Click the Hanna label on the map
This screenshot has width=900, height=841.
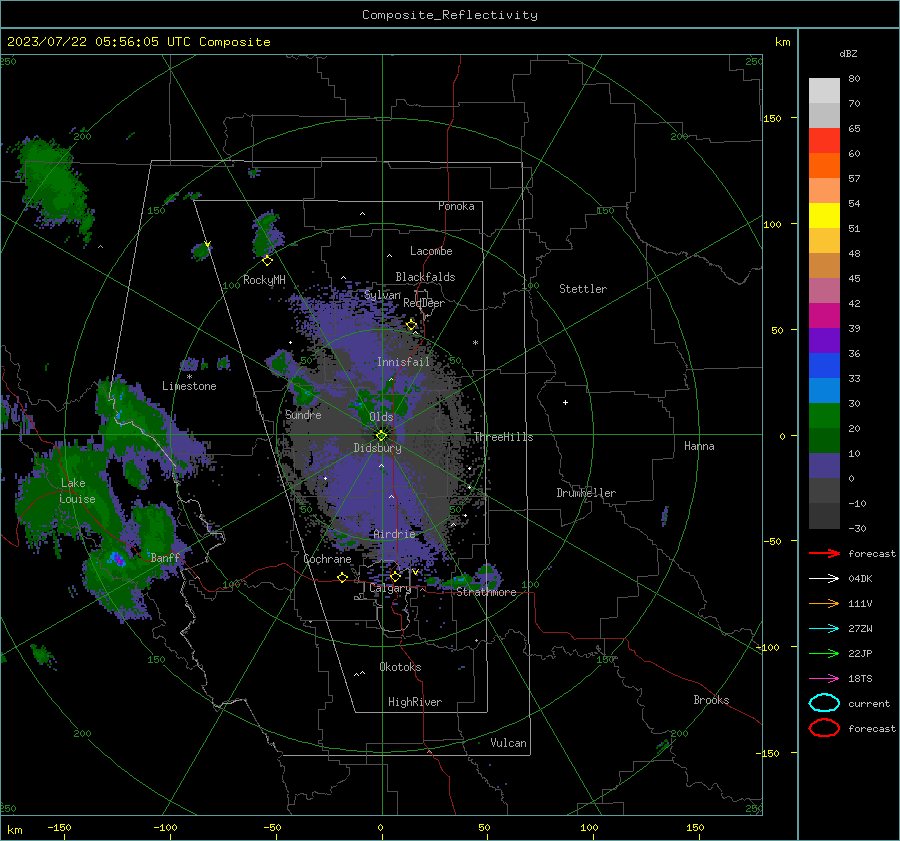(x=699, y=446)
